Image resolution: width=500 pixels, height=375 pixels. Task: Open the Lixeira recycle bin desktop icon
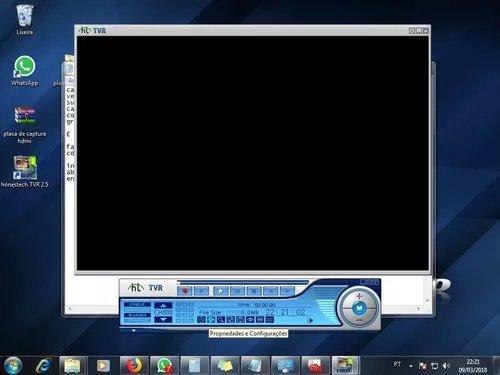(x=25, y=20)
